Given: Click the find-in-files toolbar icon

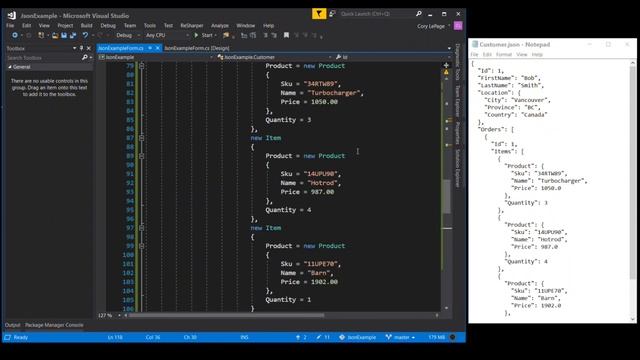Looking at the screenshot, I should click(x=226, y=36).
